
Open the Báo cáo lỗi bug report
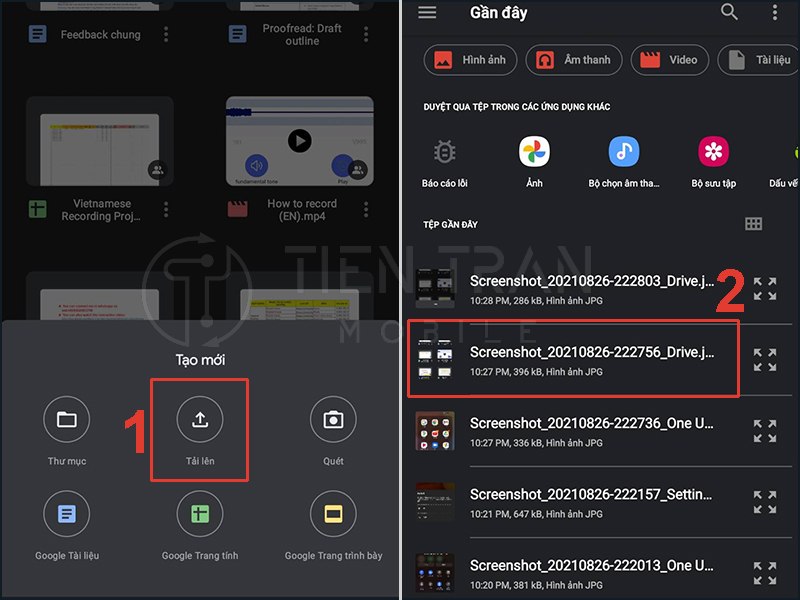(x=445, y=152)
